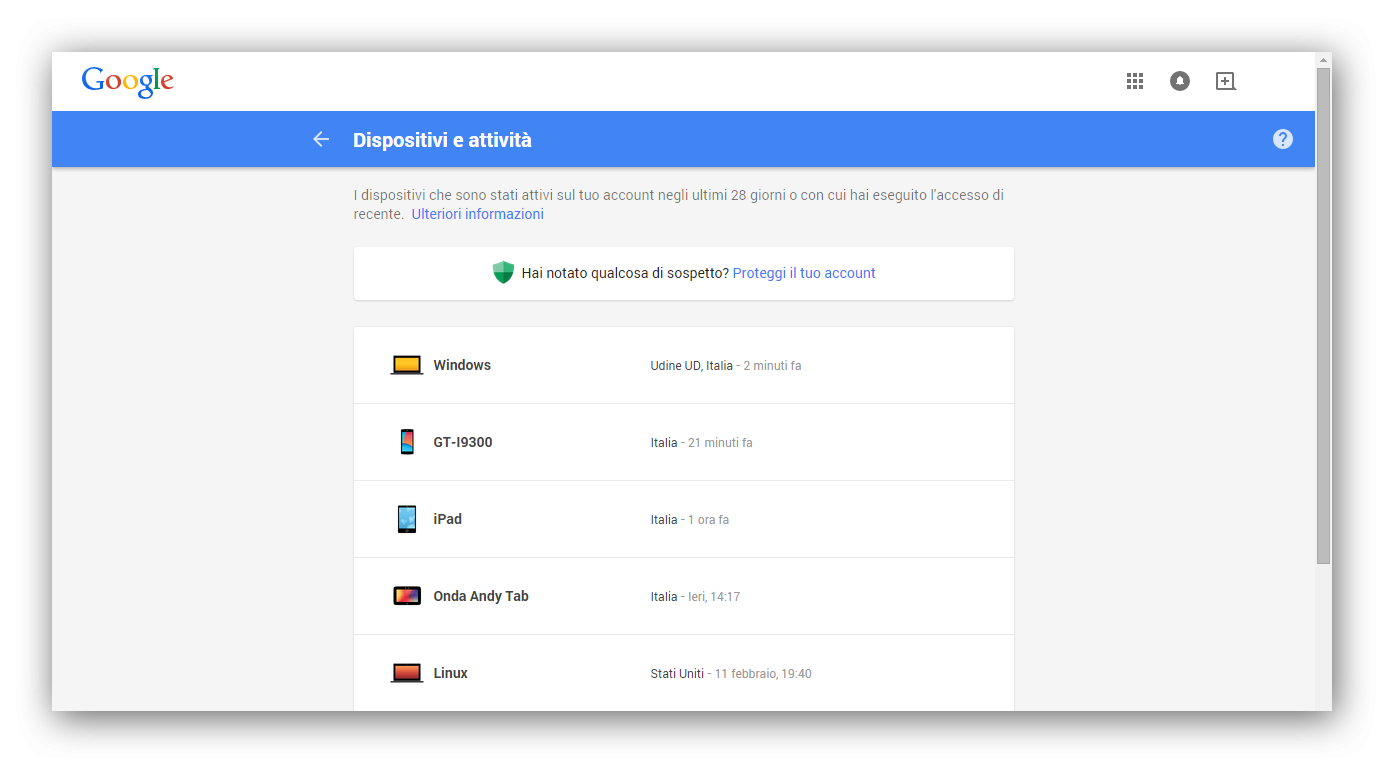
Task: Open Proteggi il tuo account link
Action: pyautogui.click(x=804, y=273)
